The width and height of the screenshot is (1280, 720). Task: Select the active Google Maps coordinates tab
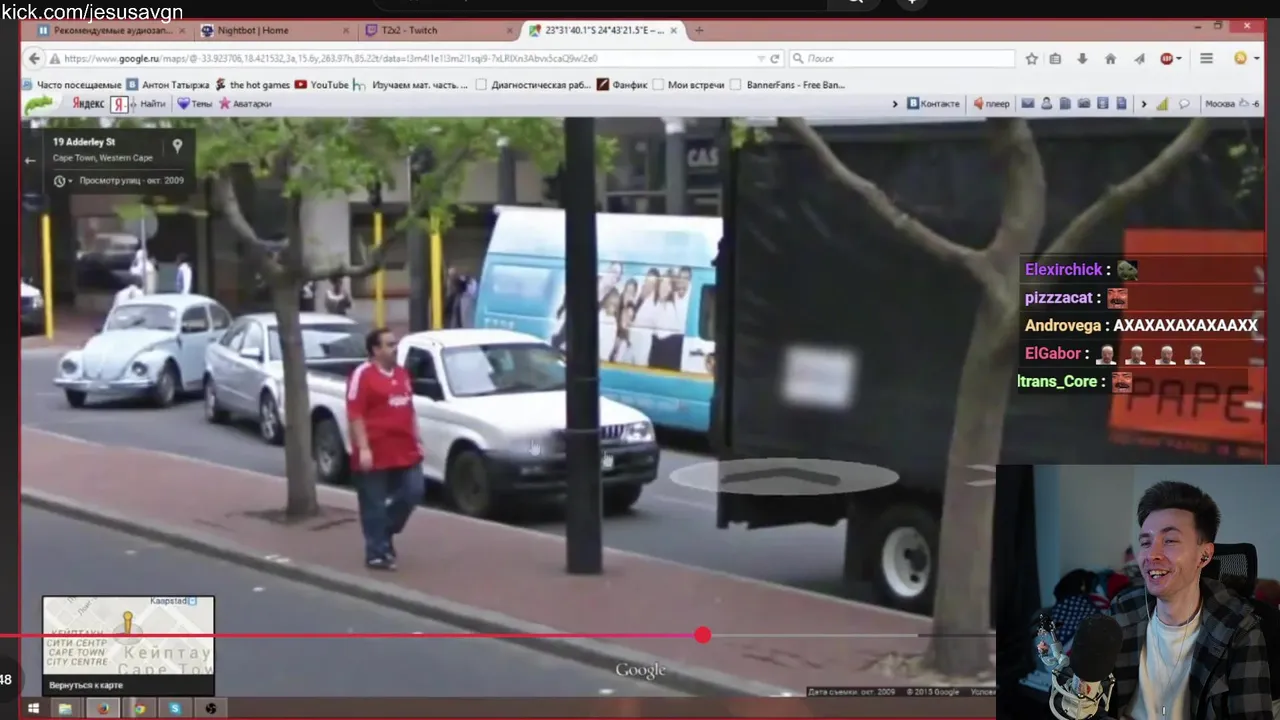(603, 30)
